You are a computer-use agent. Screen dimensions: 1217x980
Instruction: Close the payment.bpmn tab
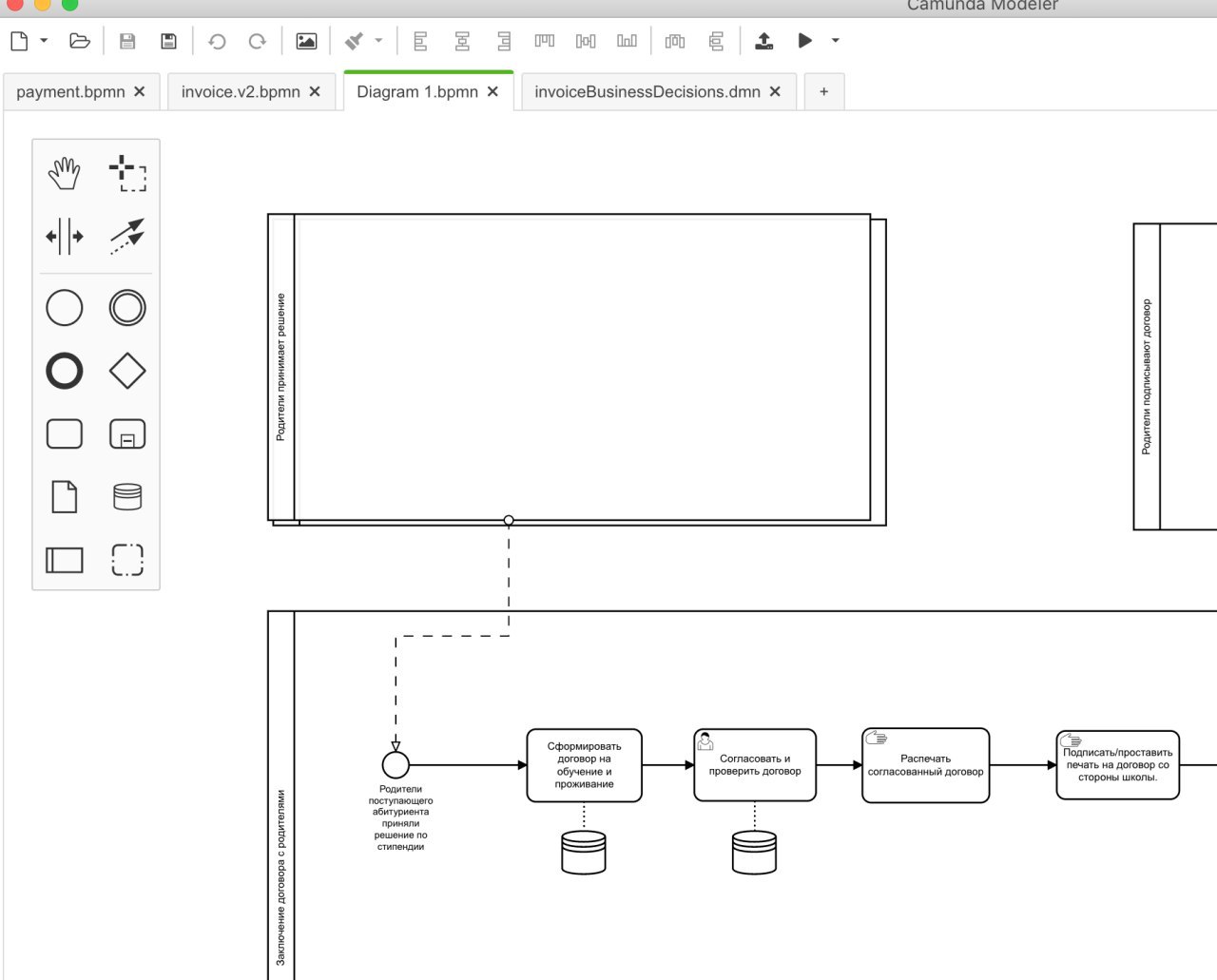140,92
